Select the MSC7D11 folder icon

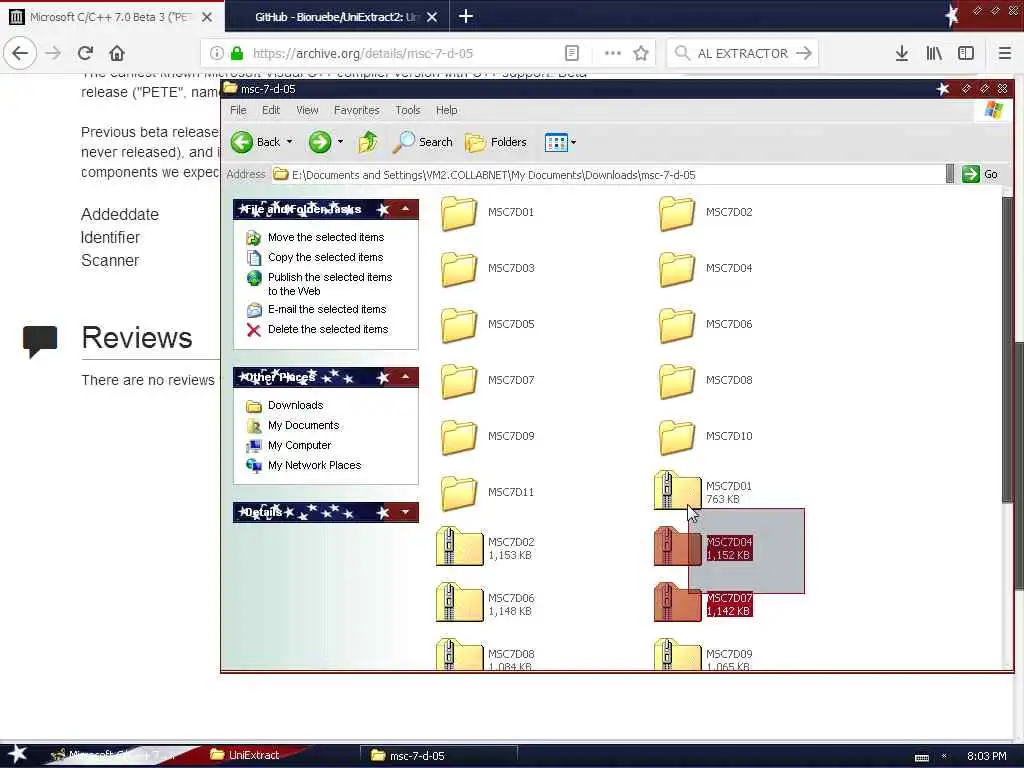tap(459, 493)
